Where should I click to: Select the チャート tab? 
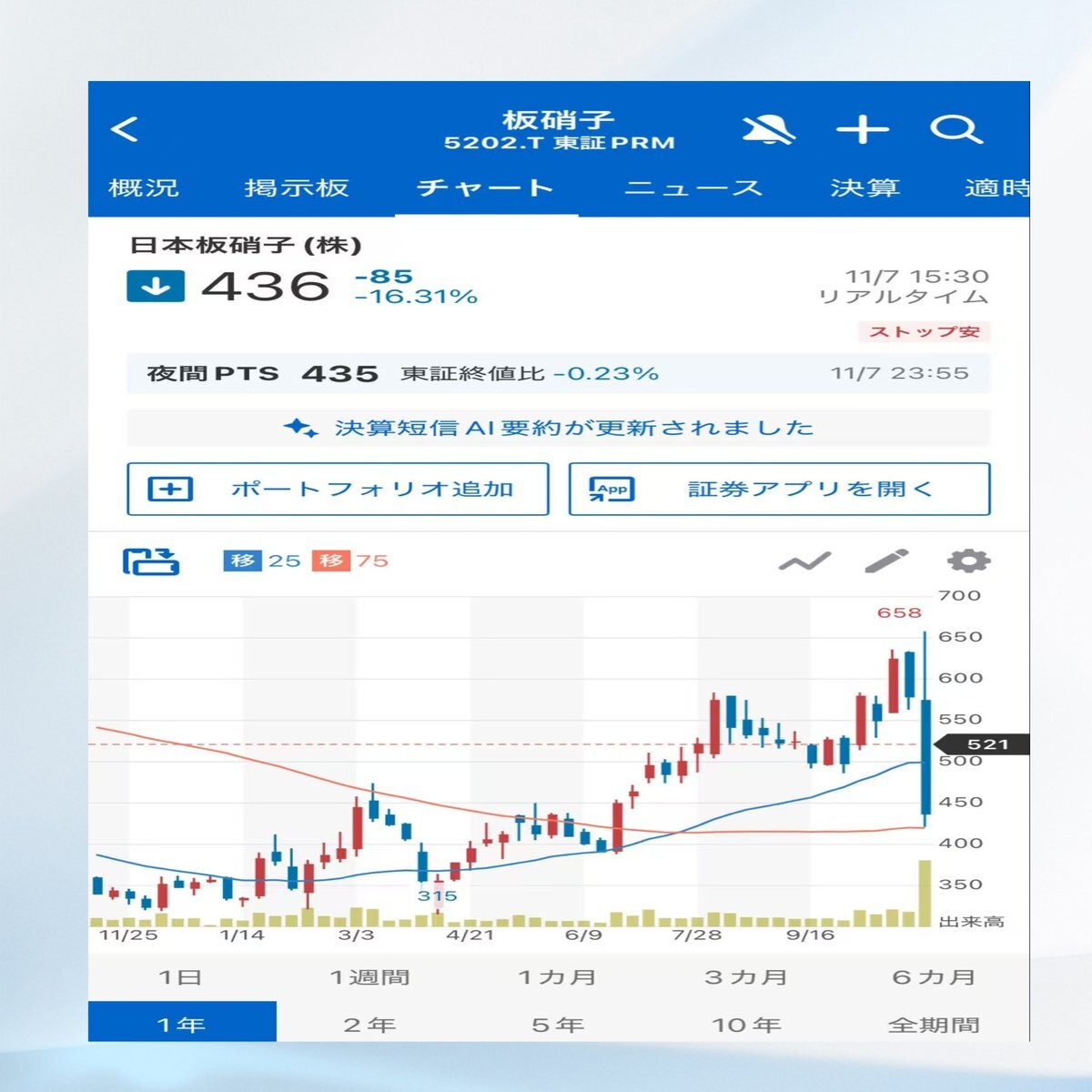click(486, 188)
